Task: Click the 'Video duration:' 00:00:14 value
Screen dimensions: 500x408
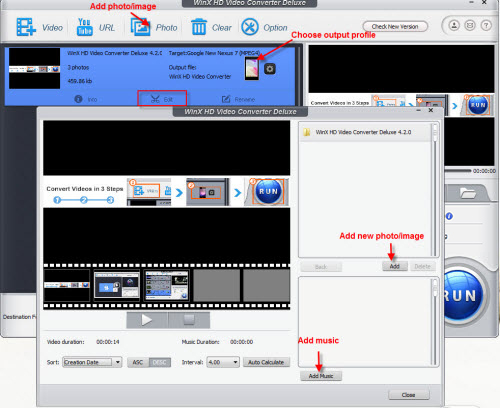Action: [x=108, y=342]
